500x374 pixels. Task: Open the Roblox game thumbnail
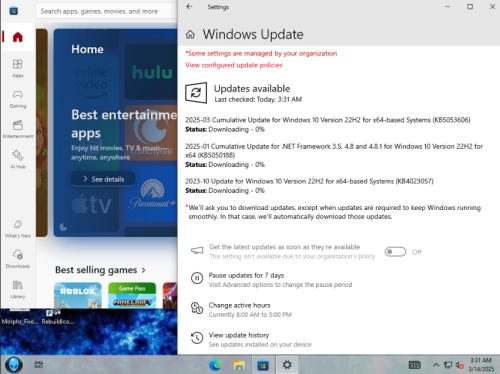(78, 295)
